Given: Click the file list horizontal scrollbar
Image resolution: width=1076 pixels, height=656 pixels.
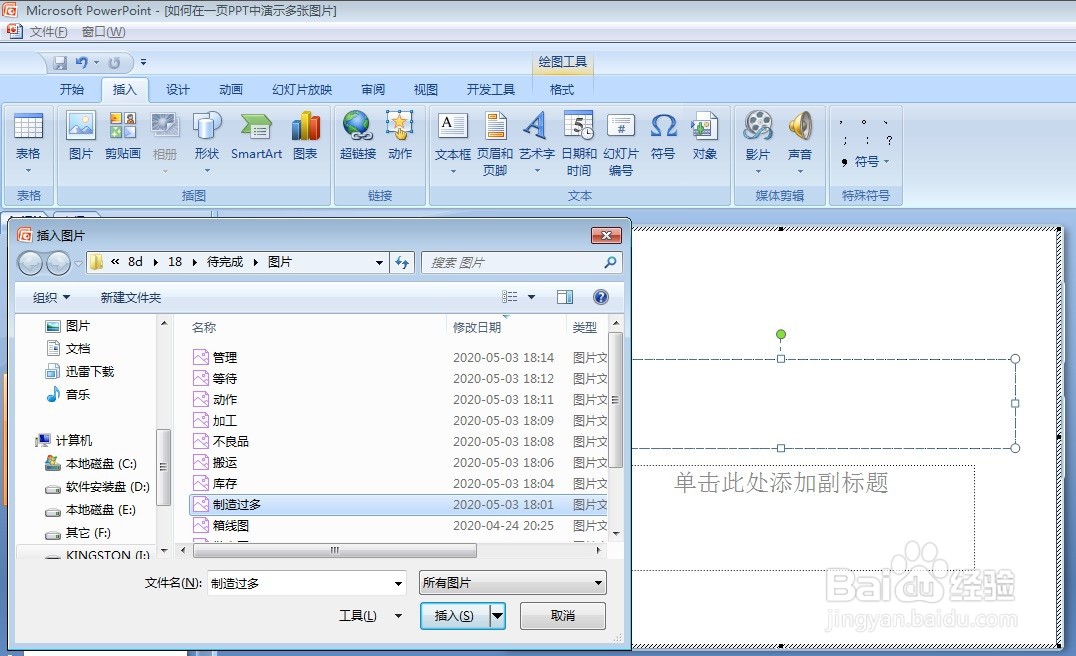Looking at the screenshot, I should tap(334, 550).
